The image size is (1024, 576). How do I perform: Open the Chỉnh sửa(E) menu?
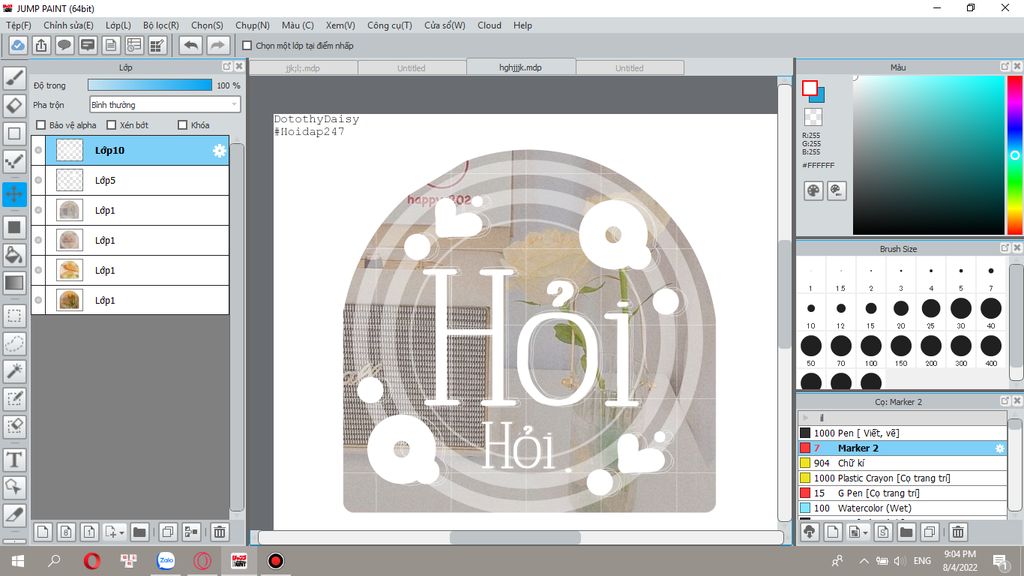(69, 25)
